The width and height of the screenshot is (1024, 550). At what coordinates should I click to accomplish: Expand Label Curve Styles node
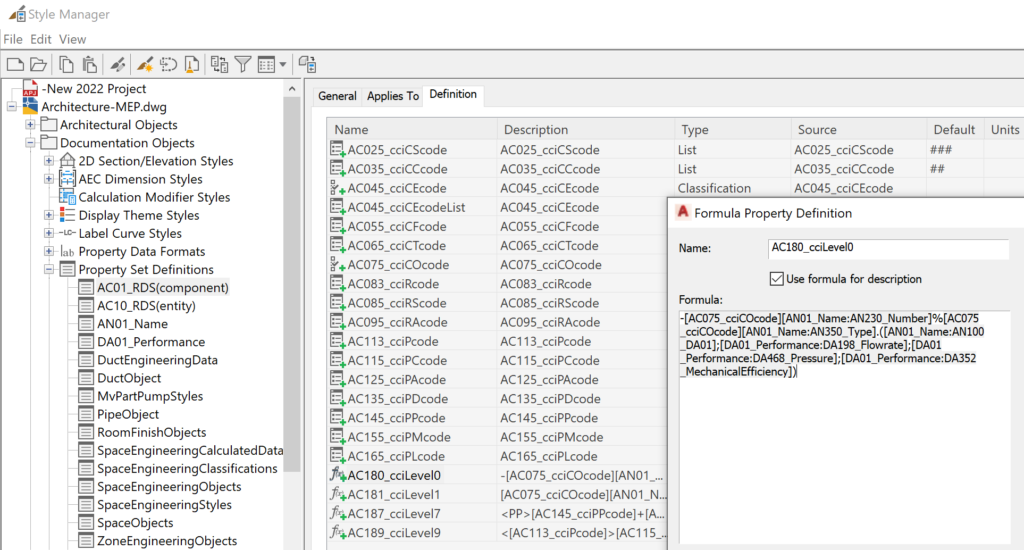click(49, 233)
